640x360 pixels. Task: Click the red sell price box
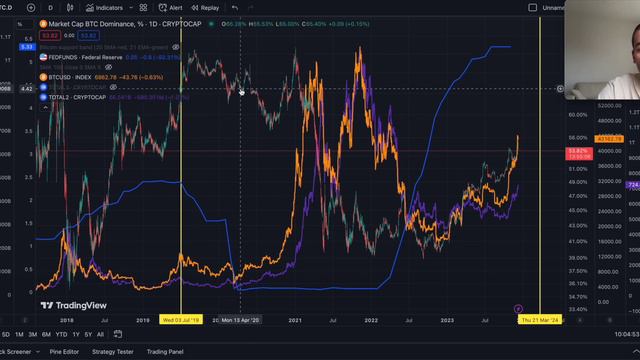(50, 36)
